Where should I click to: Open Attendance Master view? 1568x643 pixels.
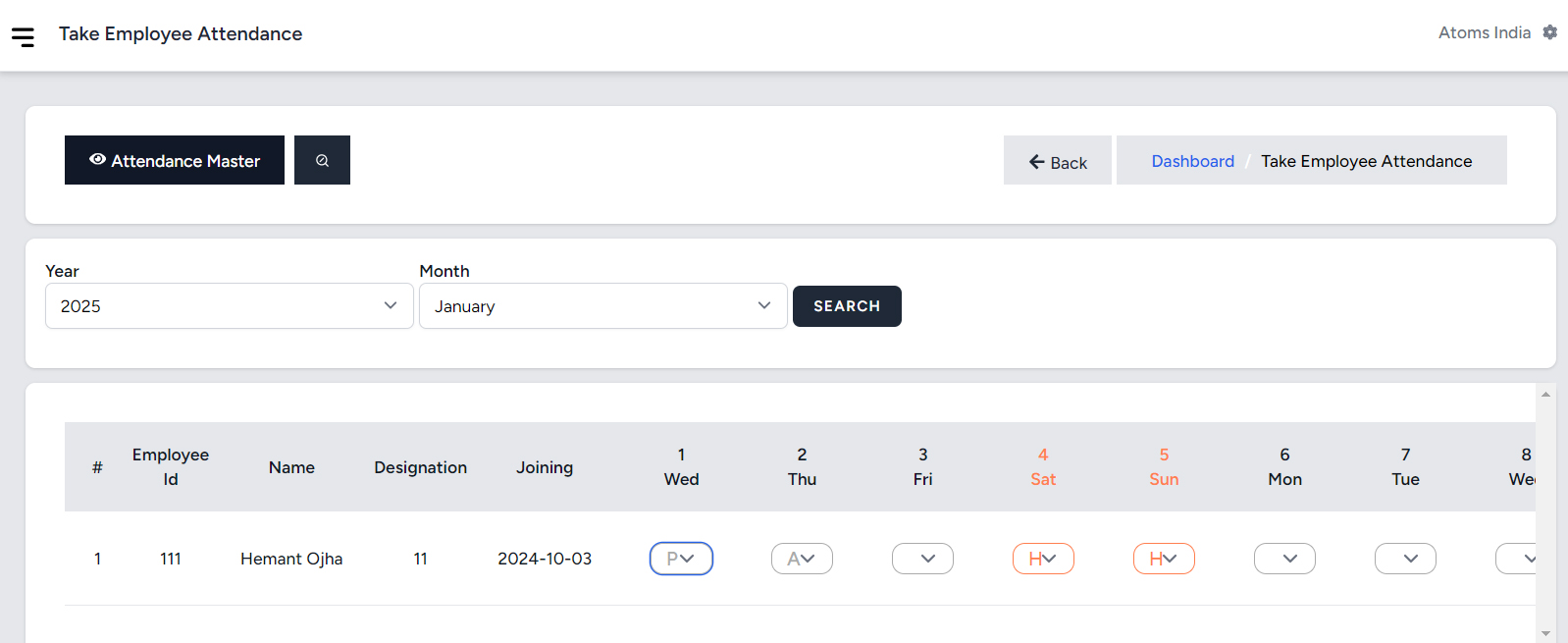click(x=175, y=160)
